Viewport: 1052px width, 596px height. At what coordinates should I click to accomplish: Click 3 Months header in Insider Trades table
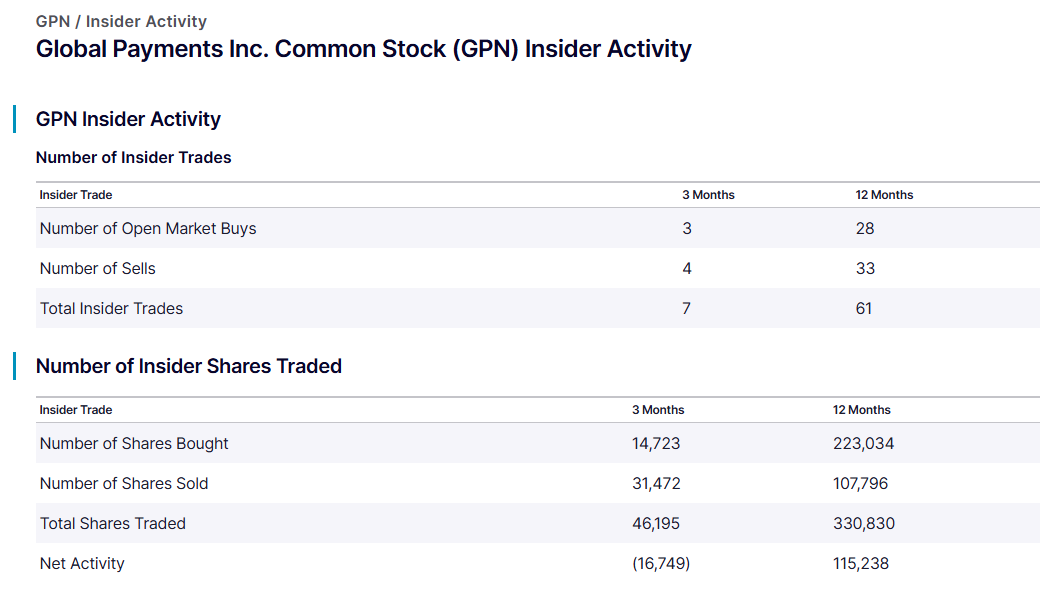[x=708, y=195]
